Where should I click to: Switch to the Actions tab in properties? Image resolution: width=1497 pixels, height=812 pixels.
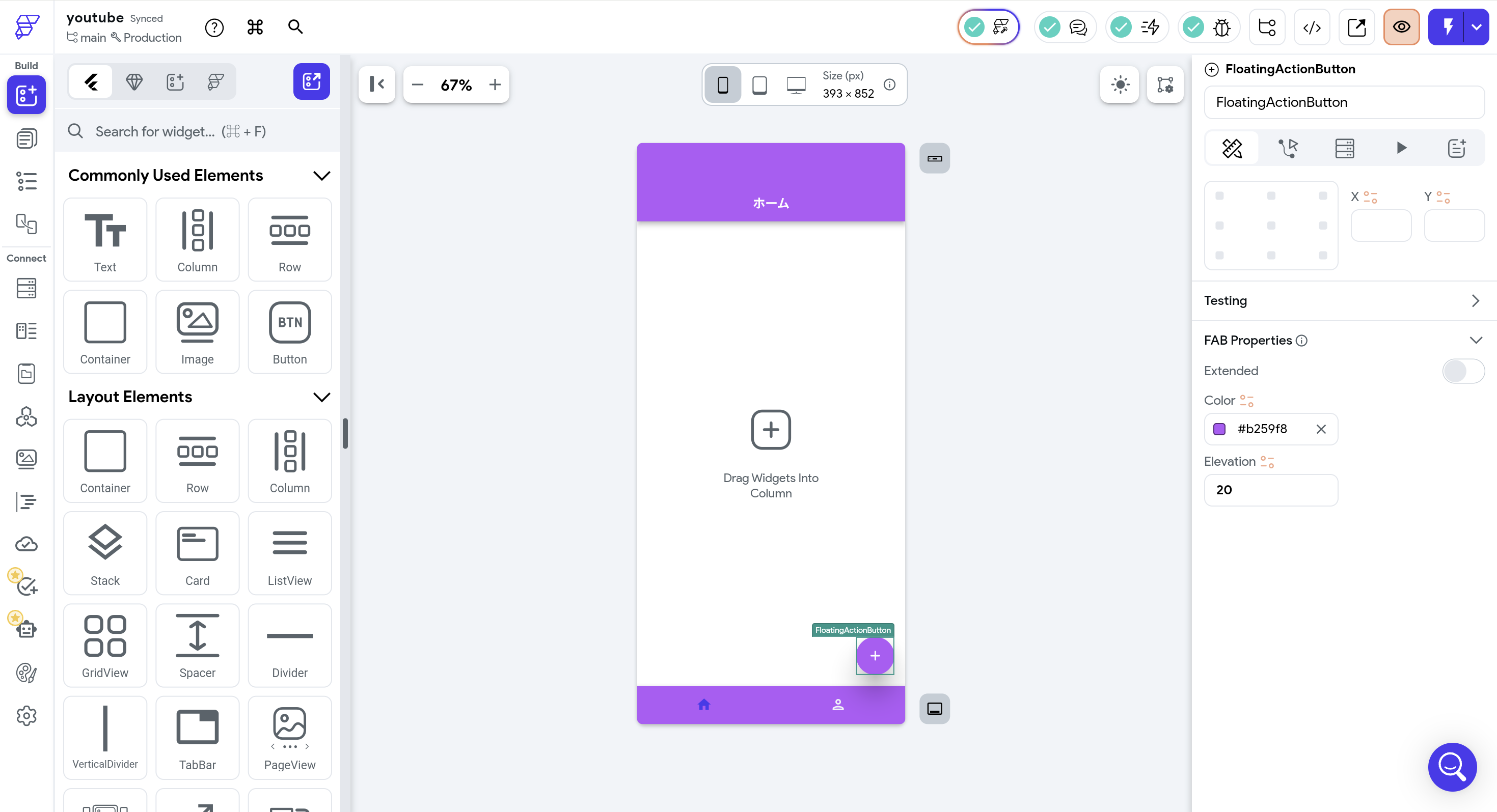click(1288, 148)
